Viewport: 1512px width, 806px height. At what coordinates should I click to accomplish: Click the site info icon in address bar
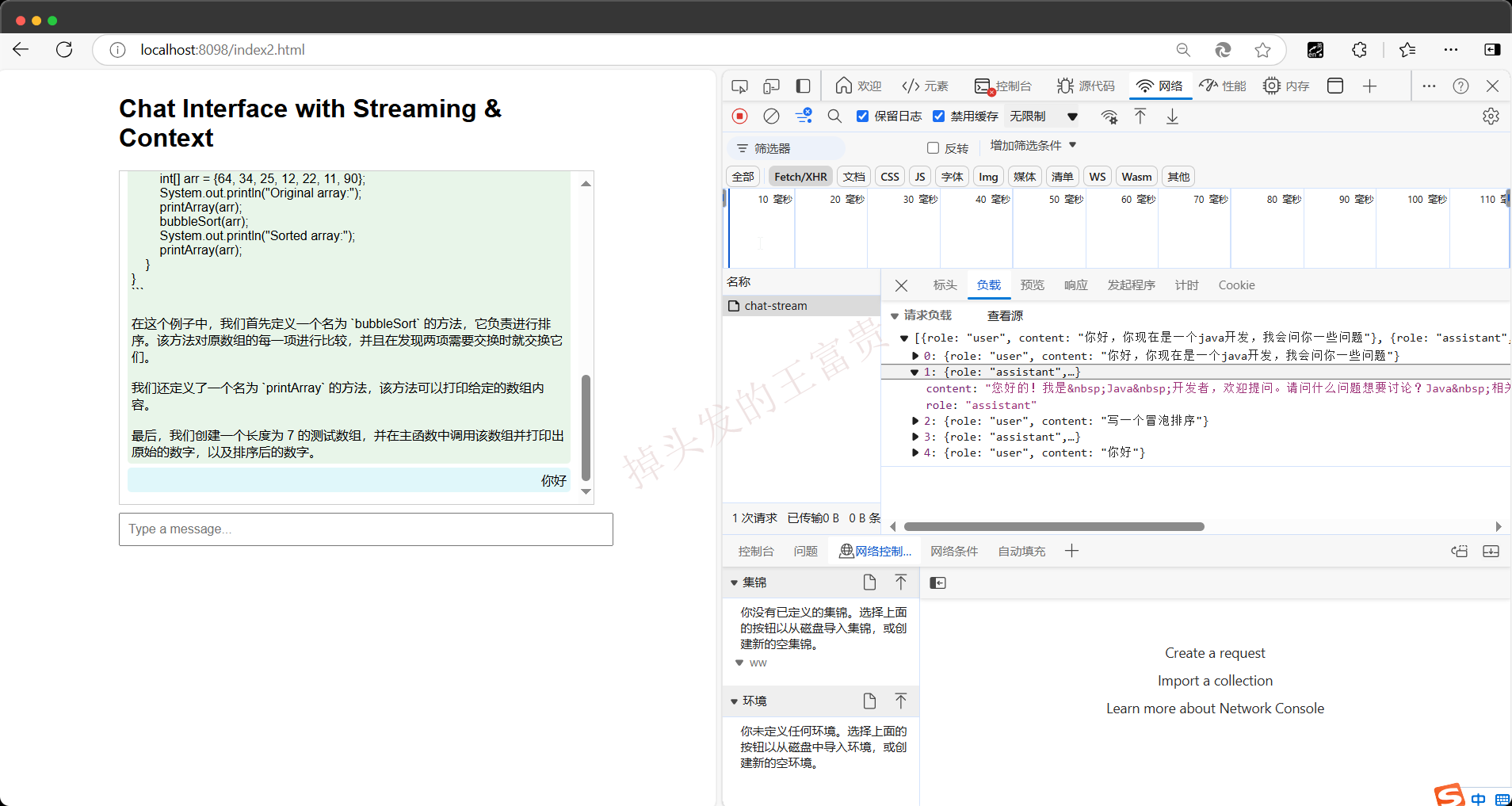point(117,50)
